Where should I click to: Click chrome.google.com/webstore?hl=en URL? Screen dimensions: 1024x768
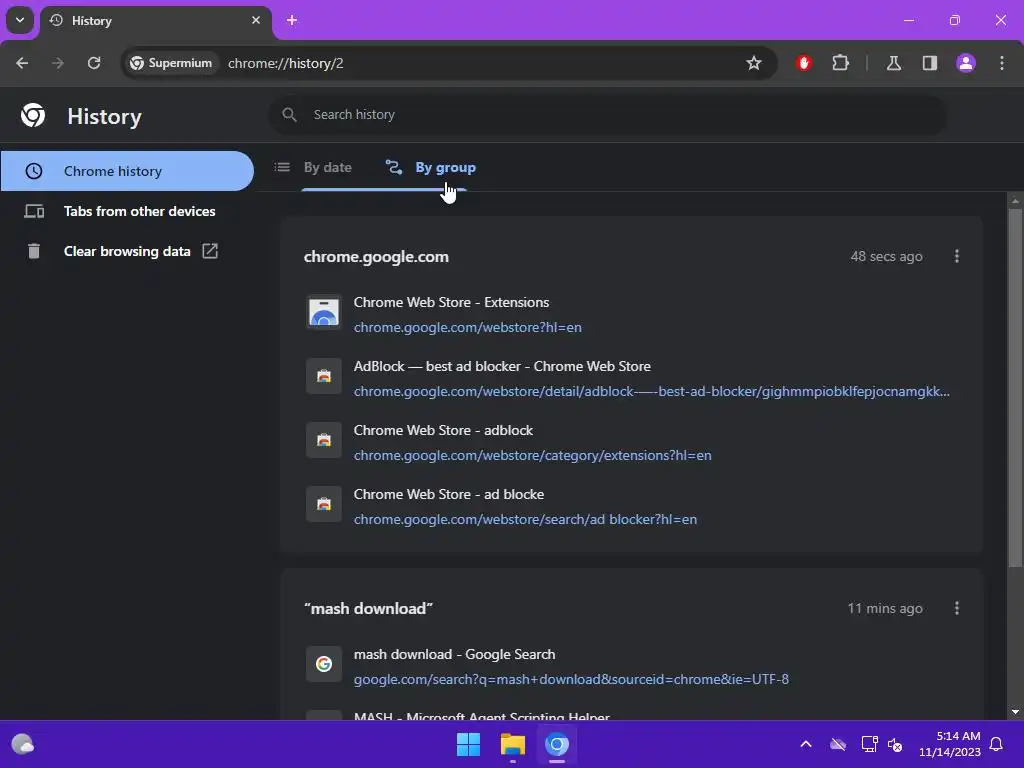(468, 327)
